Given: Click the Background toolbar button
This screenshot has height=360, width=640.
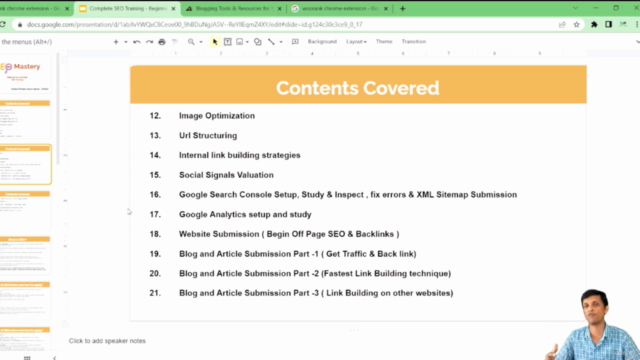Looking at the screenshot, I should pos(322,42).
